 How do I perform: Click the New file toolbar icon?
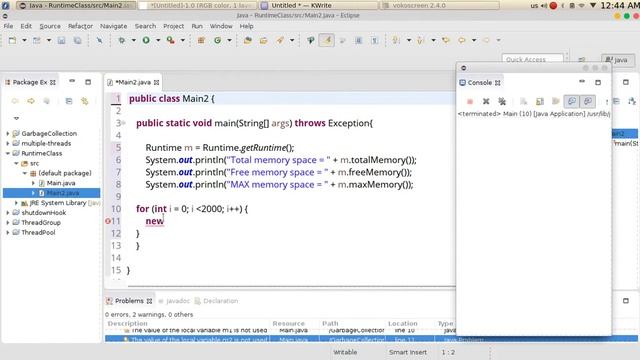point(12,40)
